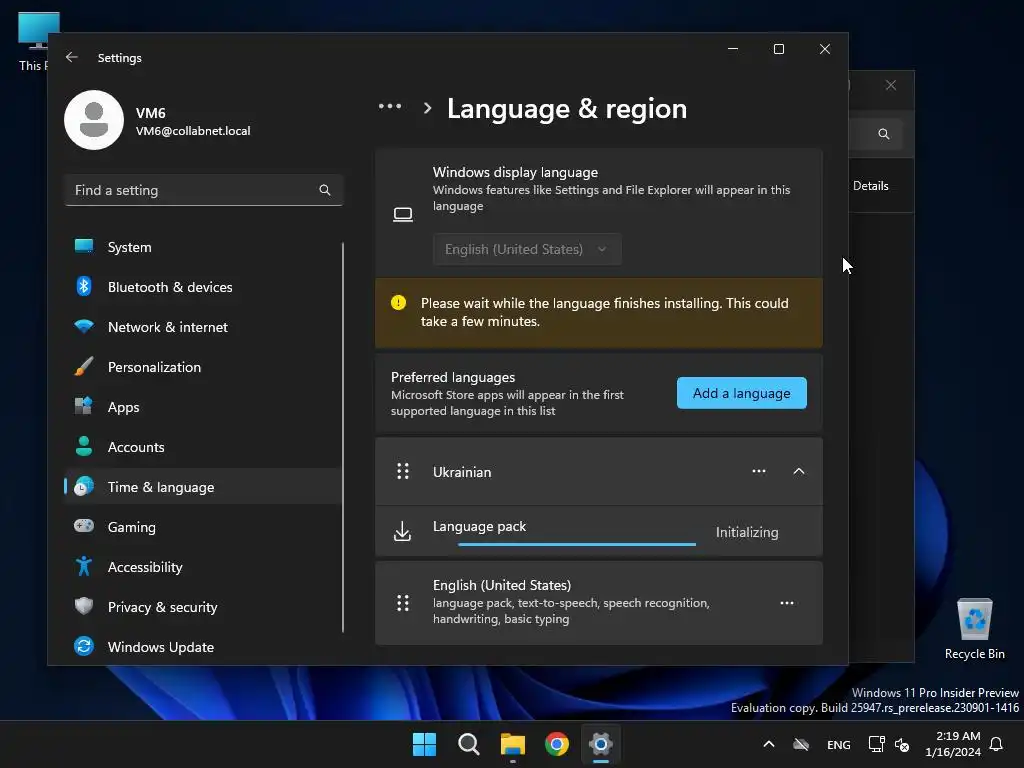Type in the Find a setting box
Viewport: 1024px width, 768px height.
coord(203,190)
